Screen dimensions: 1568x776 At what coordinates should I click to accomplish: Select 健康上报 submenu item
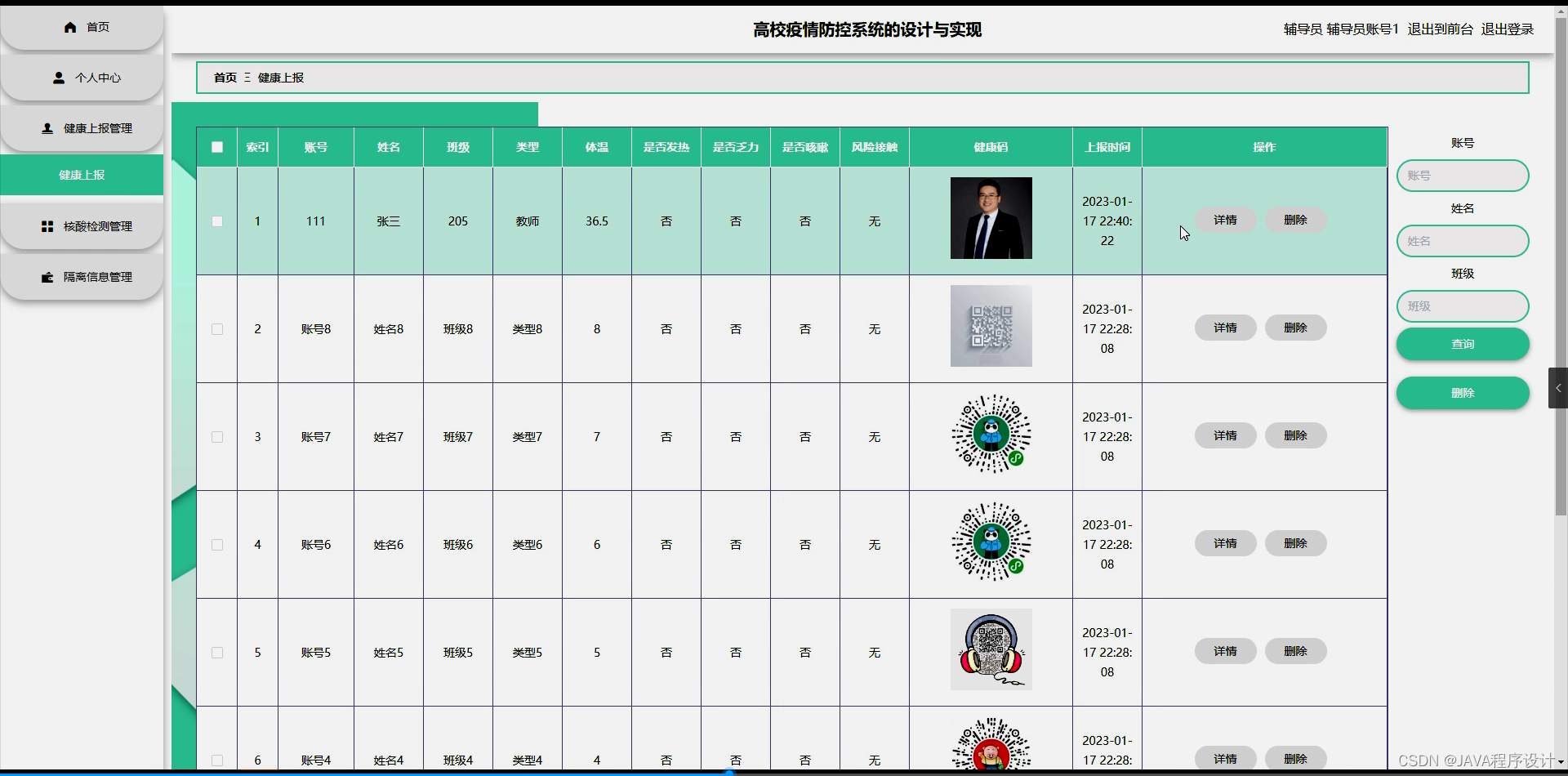(x=82, y=175)
